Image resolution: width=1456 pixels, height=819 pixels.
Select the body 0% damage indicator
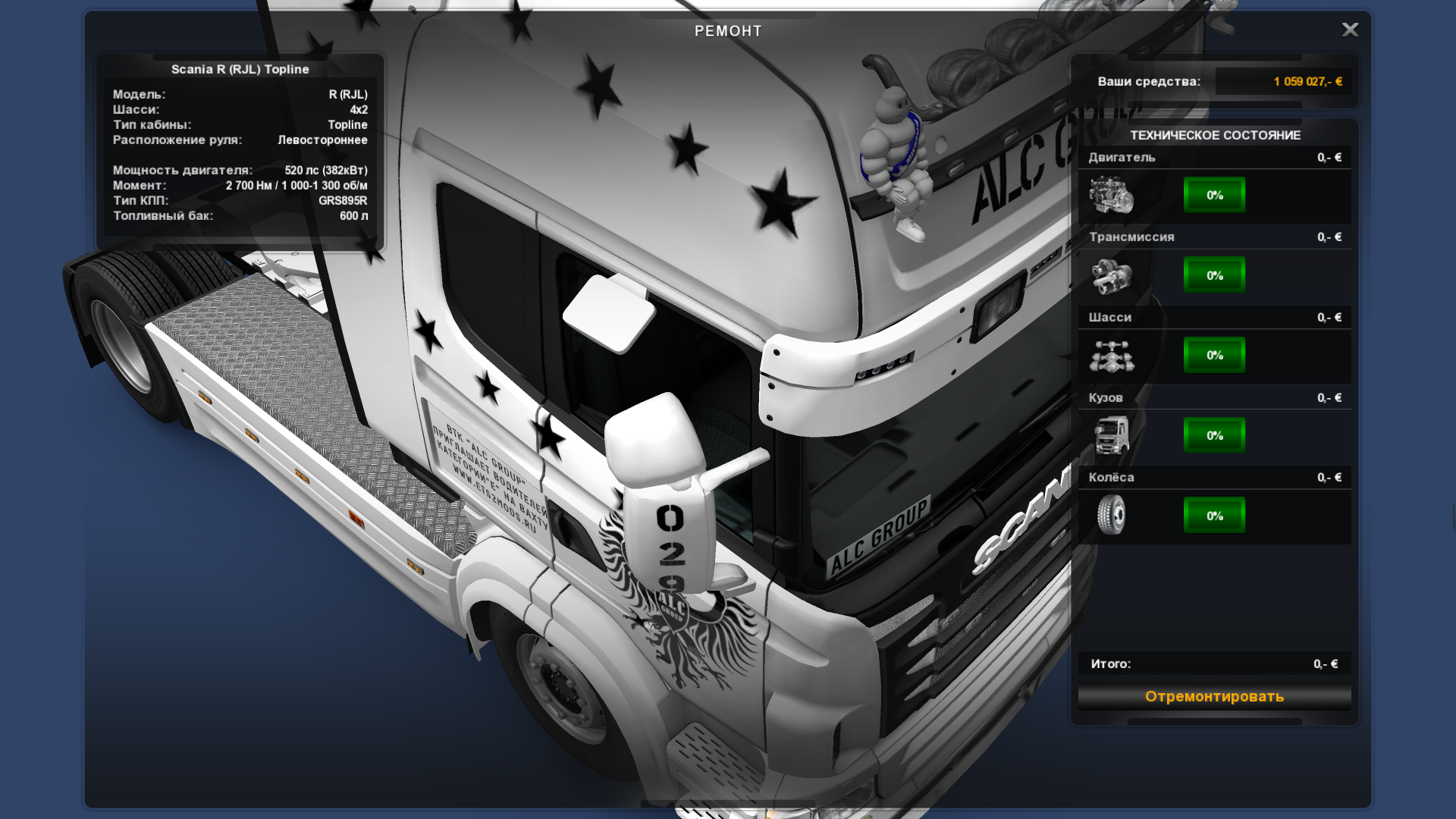[1214, 436]
